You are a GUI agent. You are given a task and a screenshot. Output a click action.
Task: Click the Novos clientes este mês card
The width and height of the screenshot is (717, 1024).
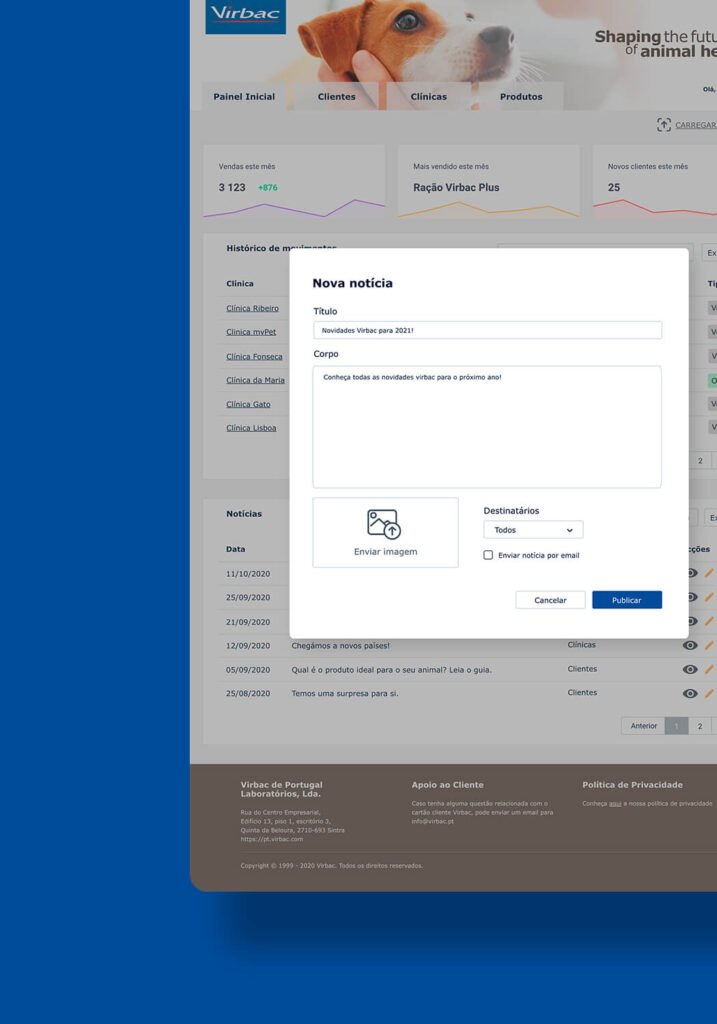coord(654,182)
